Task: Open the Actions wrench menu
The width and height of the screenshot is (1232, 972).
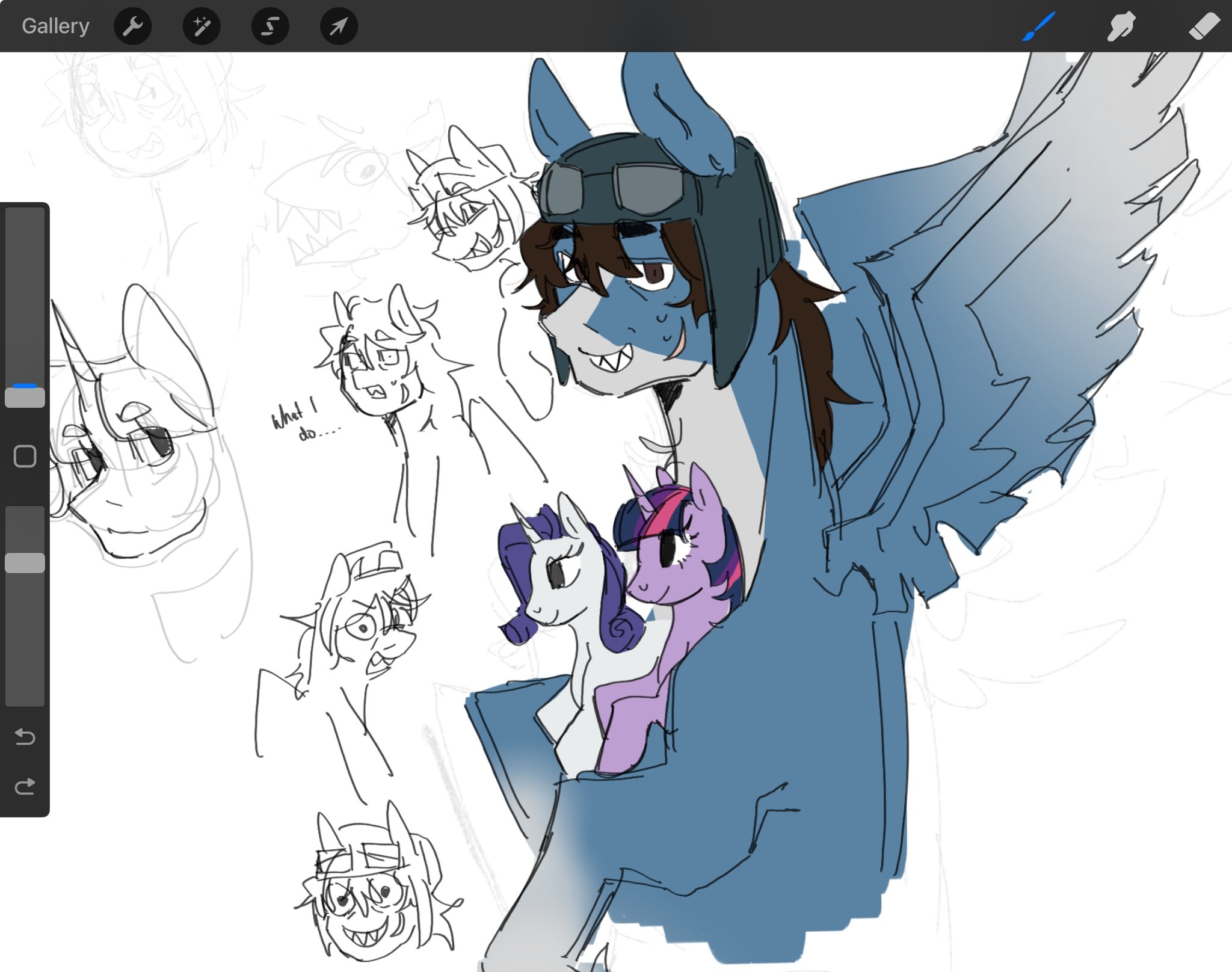Action: [132, 26]
